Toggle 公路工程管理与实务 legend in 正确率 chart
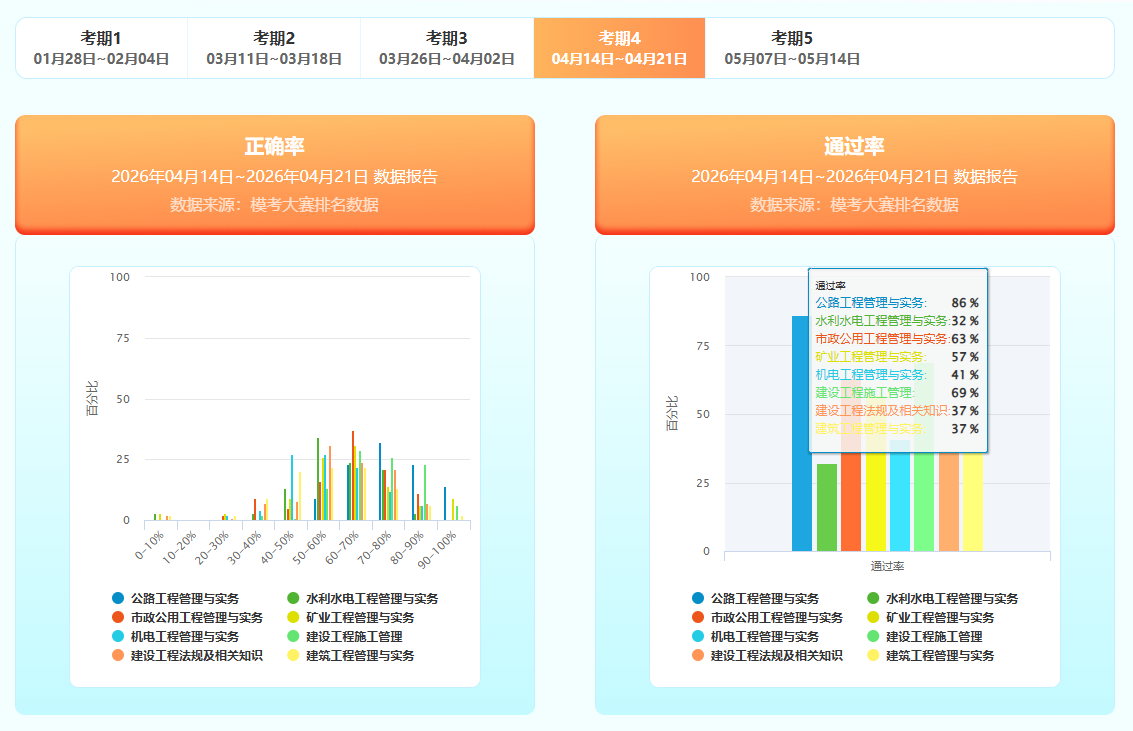The image size is (1133, 731). [175, 598]
